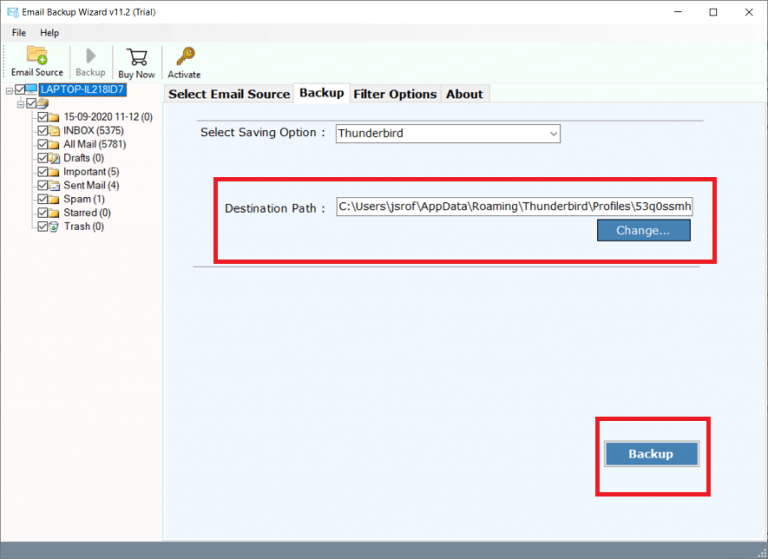Open the Help menu
The width and height of the screenshot is (768, 559).
pyautogui.click(x=49, y=33)
